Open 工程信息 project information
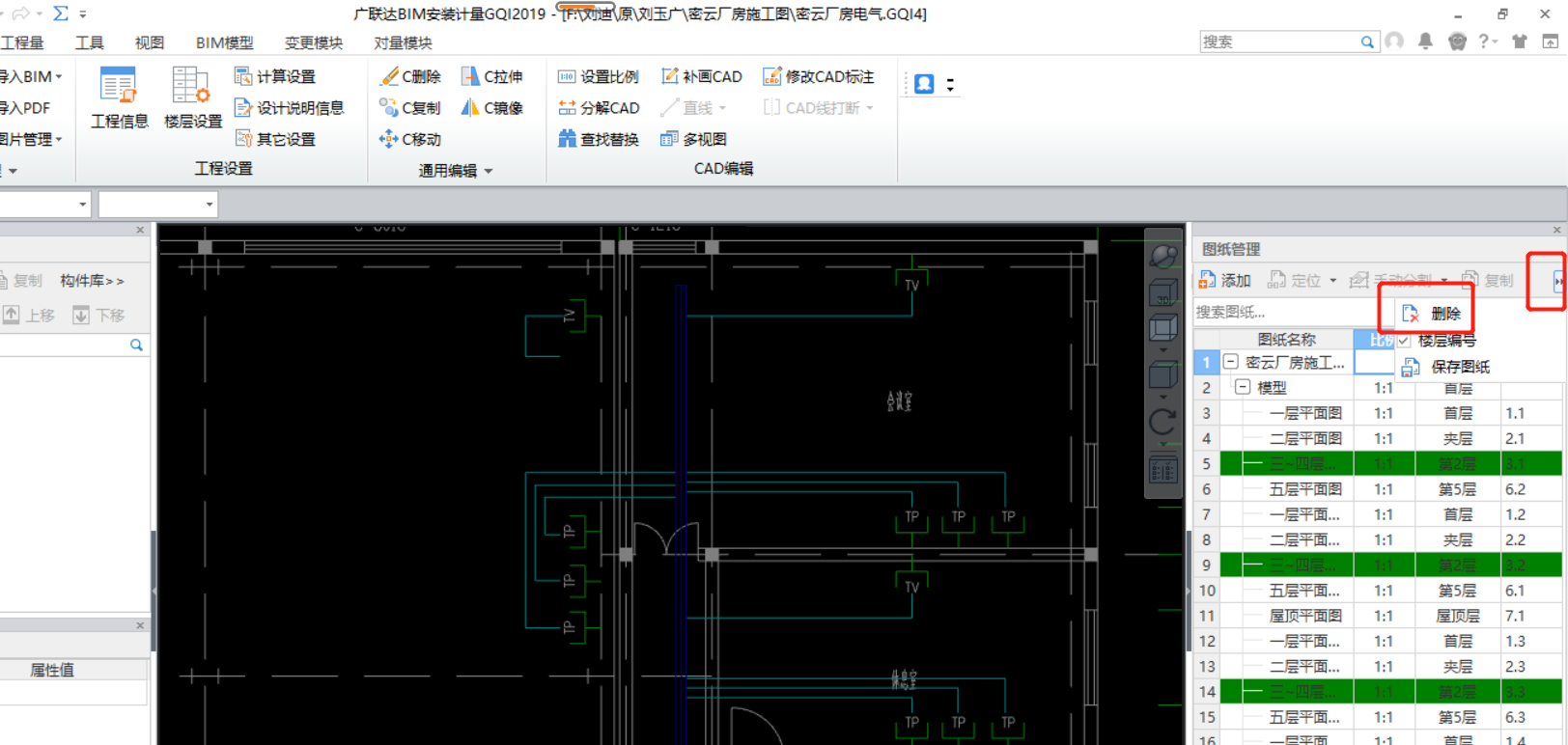 coord(120,97)
